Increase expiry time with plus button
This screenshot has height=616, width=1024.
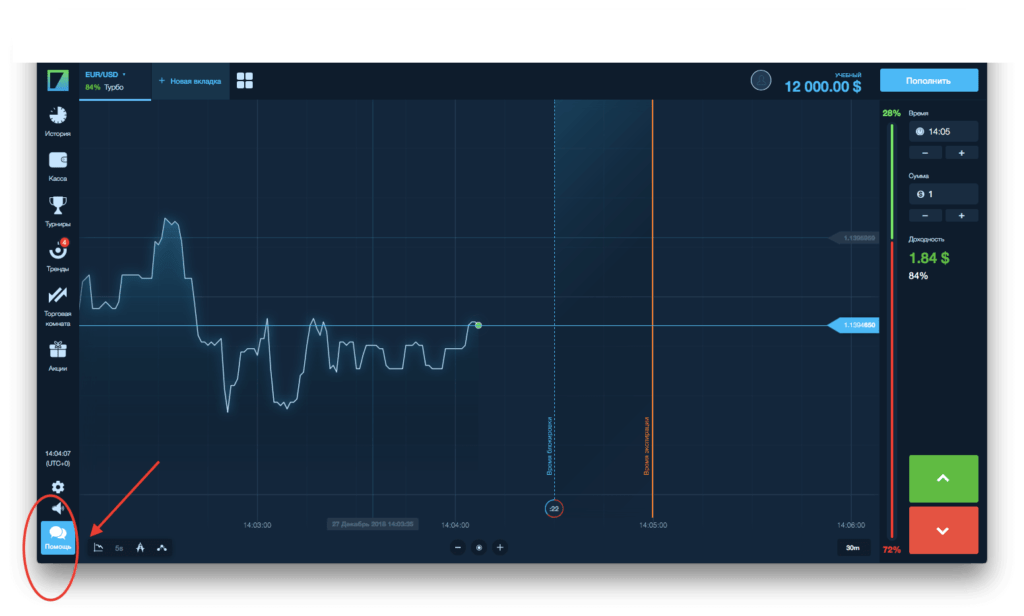coord(961,153)
